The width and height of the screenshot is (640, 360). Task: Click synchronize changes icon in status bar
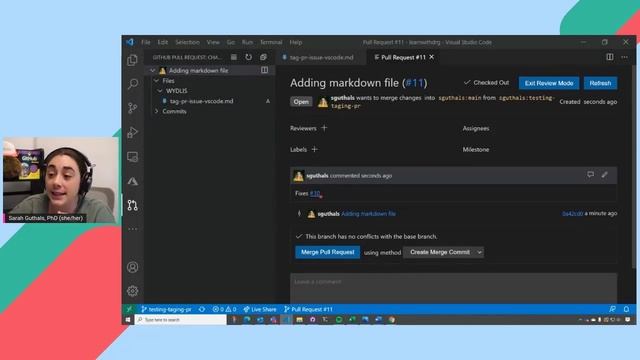[202, 309]
